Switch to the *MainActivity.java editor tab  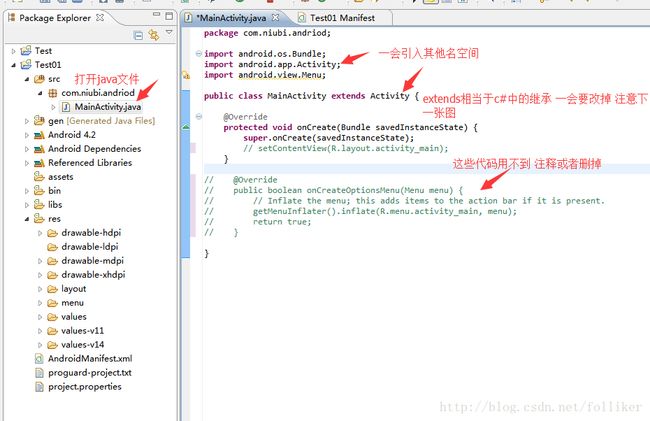(231, 18)
